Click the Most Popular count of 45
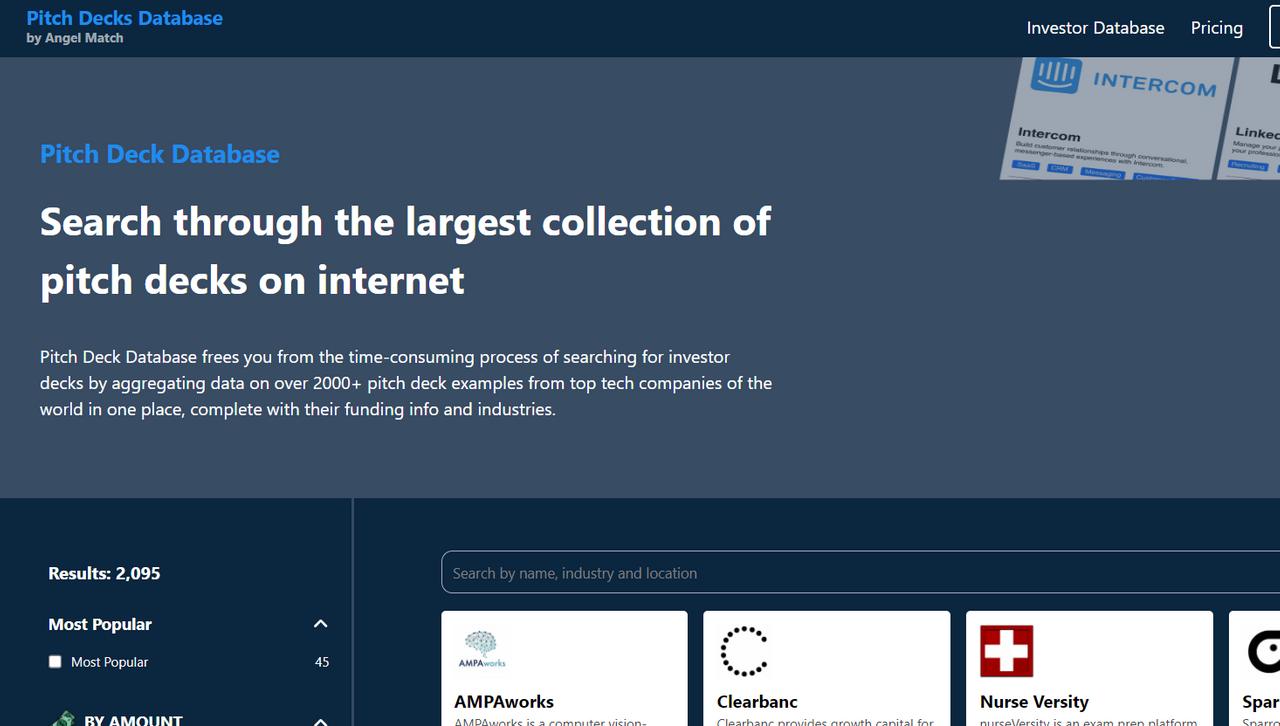The image size is (1280, 726). (x=322, y=662)
